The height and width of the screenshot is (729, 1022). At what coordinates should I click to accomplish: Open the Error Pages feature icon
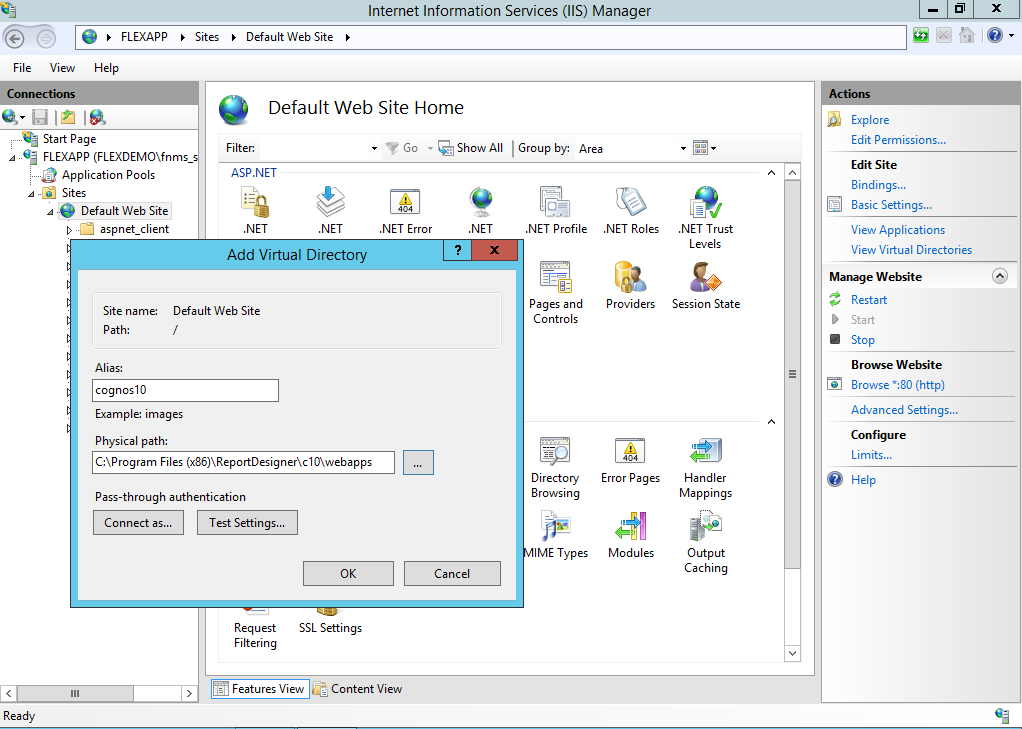click(630, 460)
